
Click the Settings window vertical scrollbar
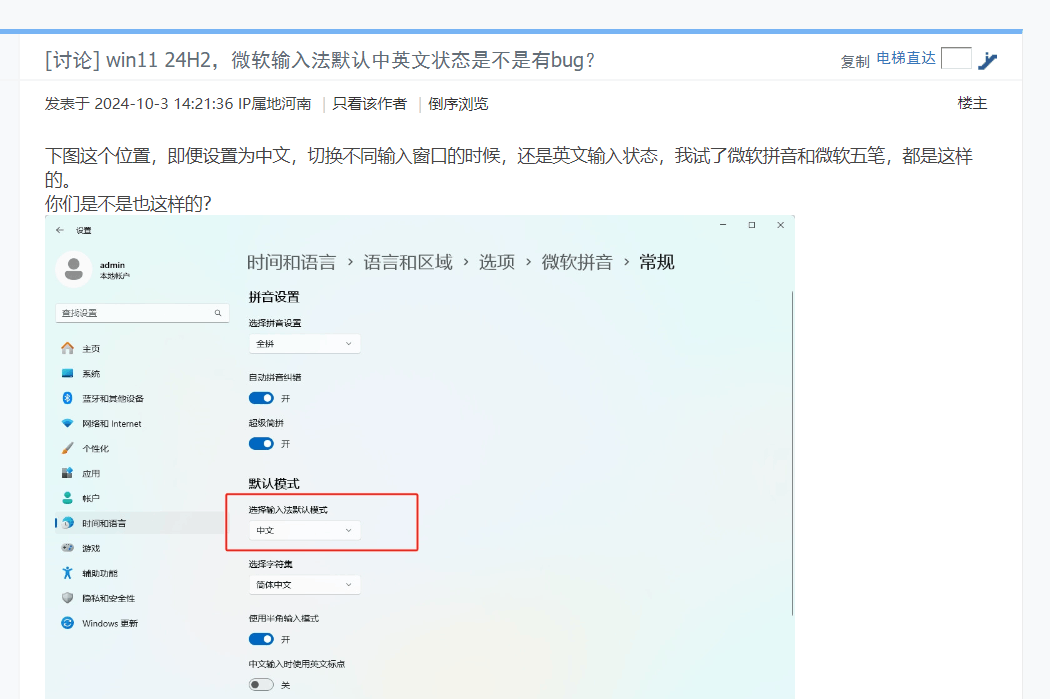[792, 453]
